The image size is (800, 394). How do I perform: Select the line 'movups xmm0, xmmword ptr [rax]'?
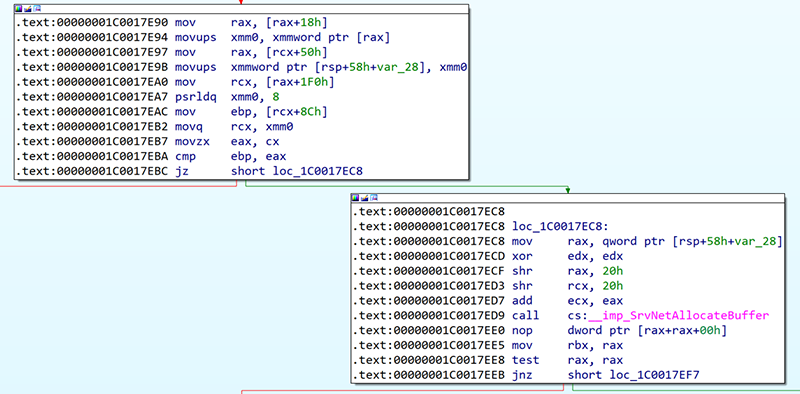pyautogui.click(x=202, y=37)
